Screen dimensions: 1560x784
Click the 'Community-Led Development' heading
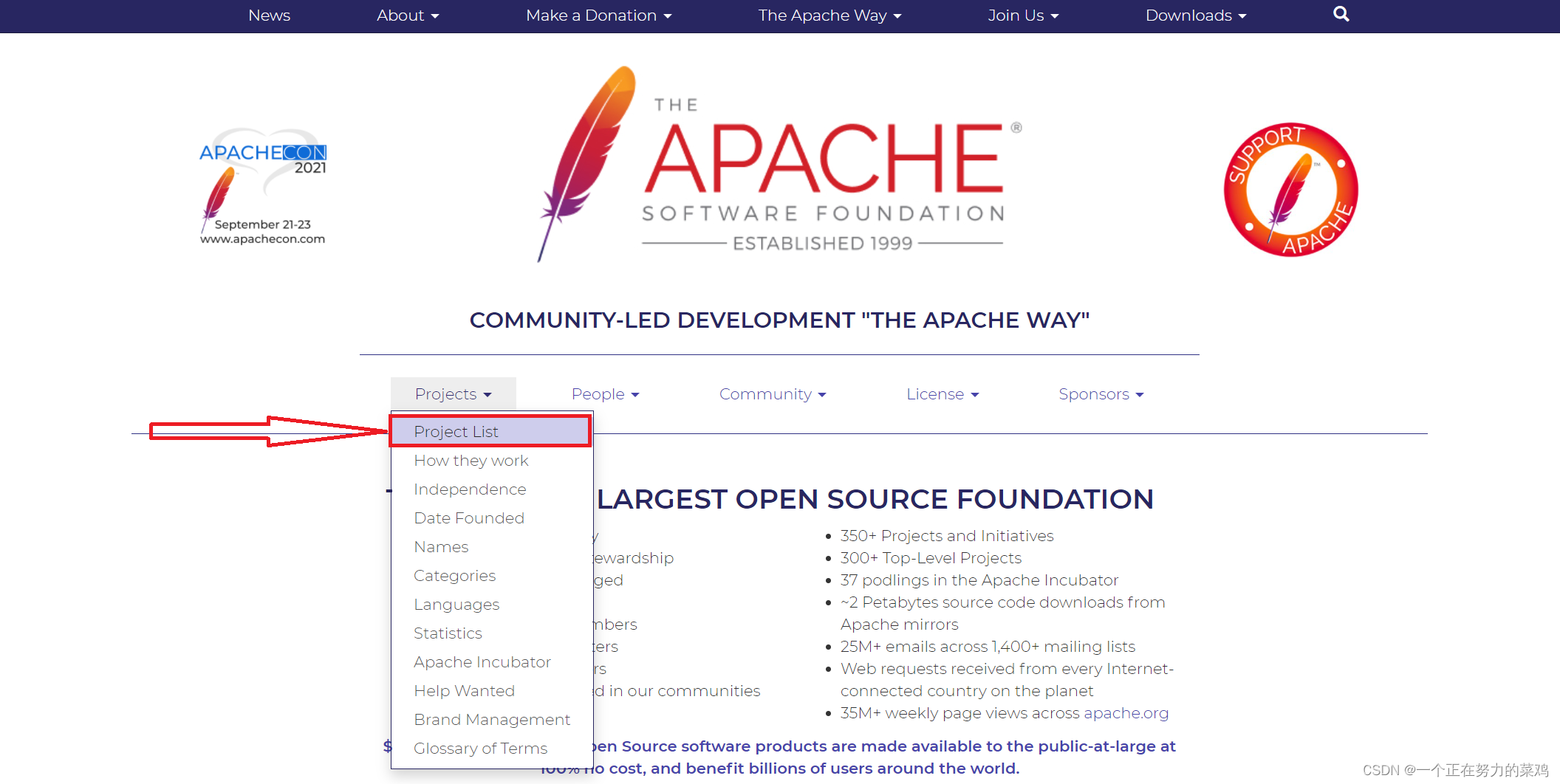[779, 320]
